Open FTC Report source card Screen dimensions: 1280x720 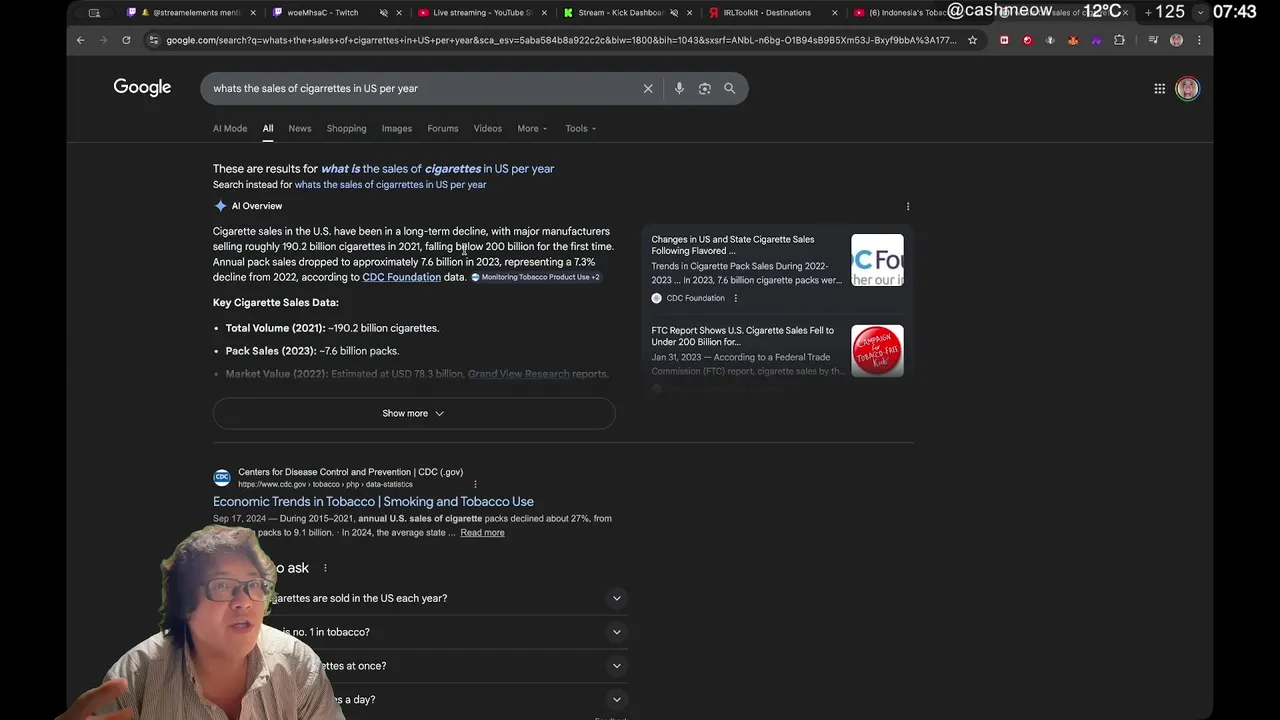(x=742, y=336)
